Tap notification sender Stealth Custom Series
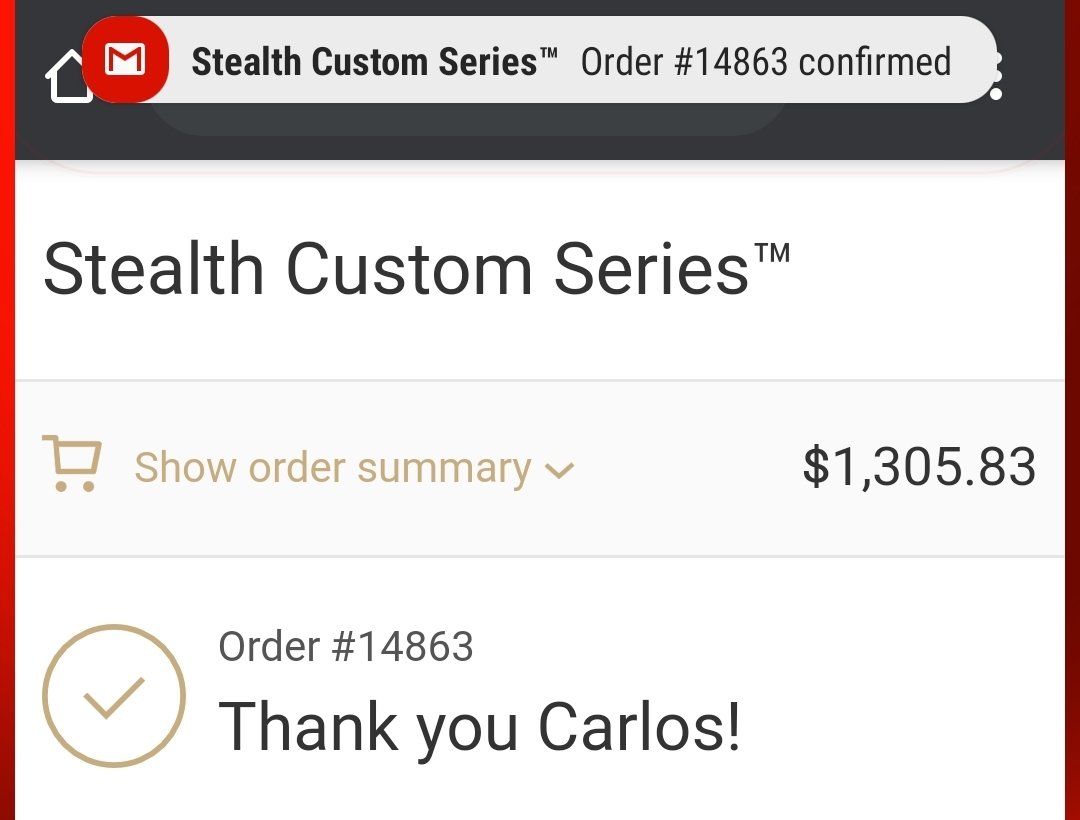The image size is (1080, 820). point(374,61)
